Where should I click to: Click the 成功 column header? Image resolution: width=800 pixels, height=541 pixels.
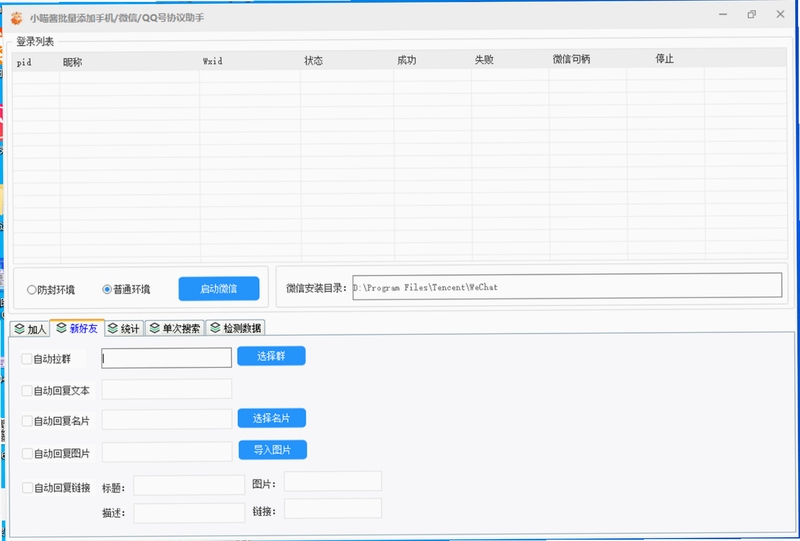point(407,60)
